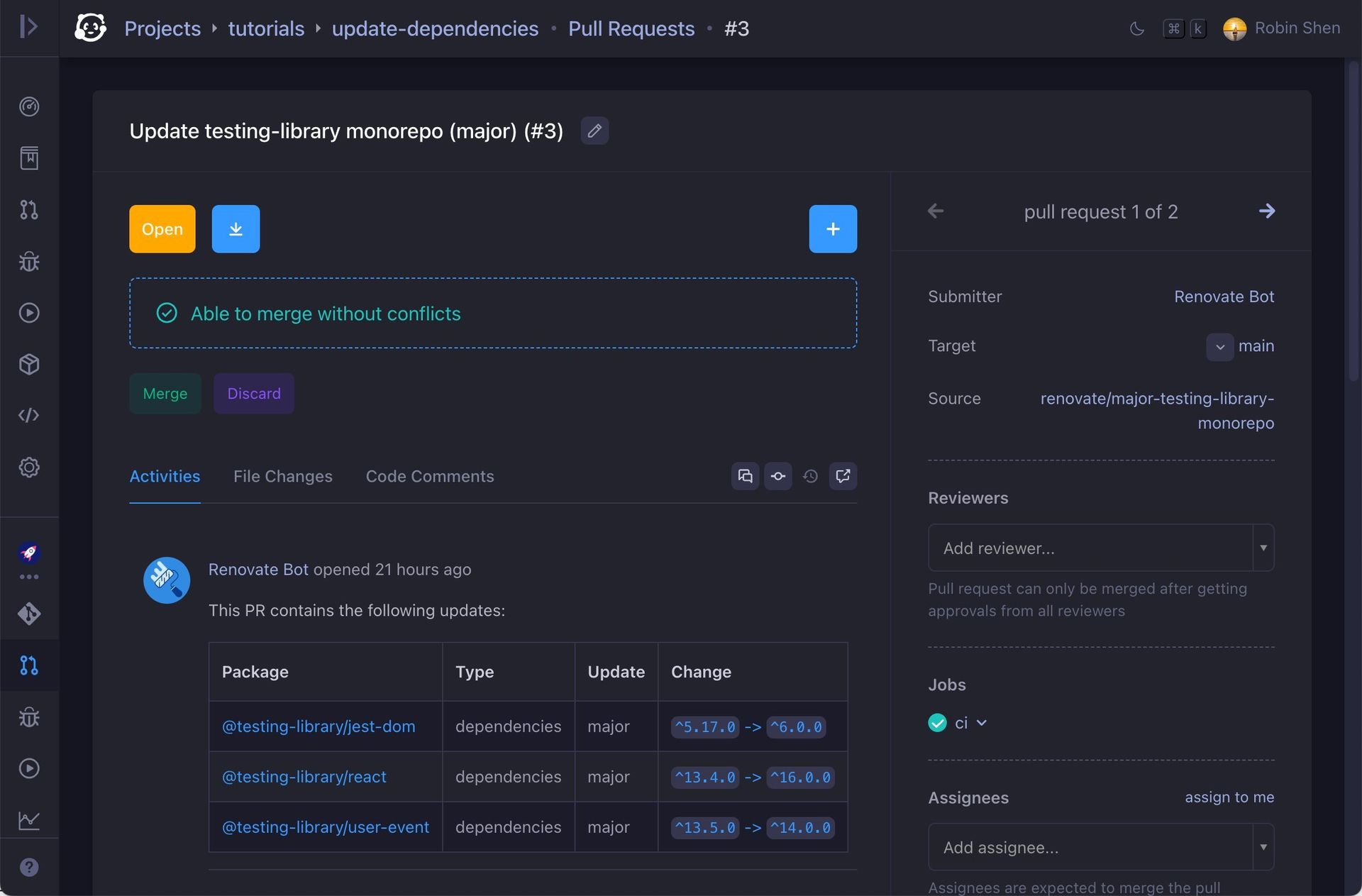
Task: Click the assign to me link
Action: [x=1229, y=797]
